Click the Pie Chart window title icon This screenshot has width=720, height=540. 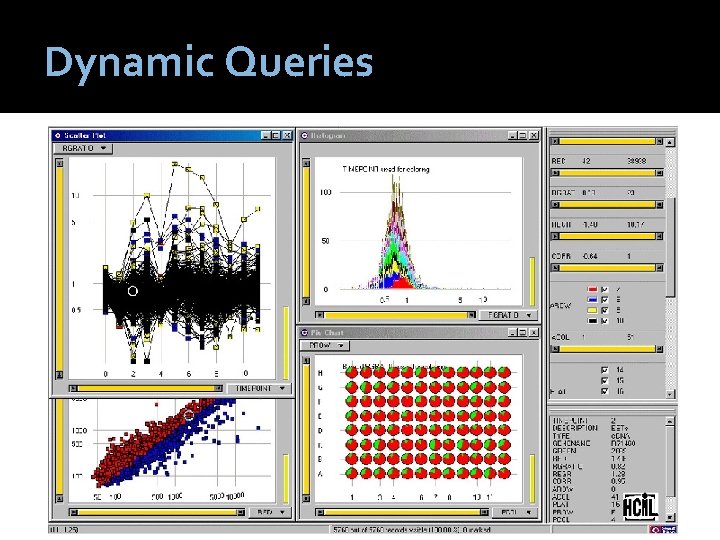pos(304,332)
